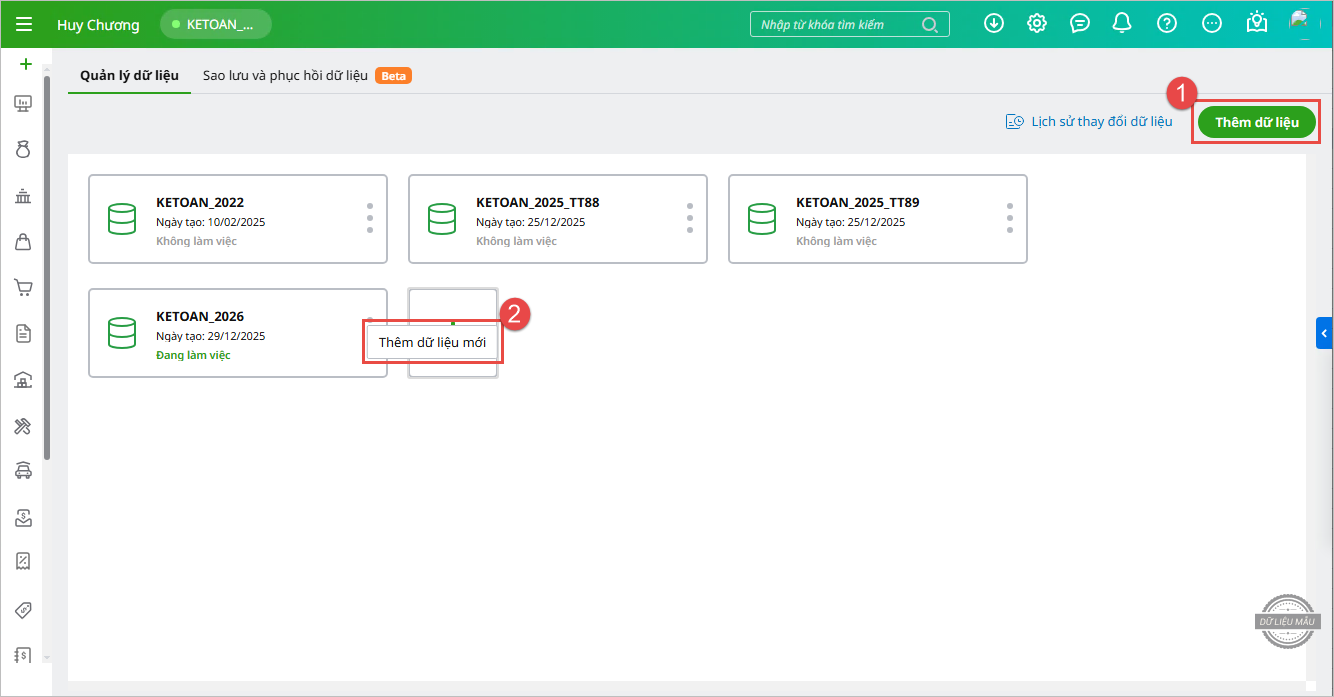This screenshot has width=1334, height=697.
Task: Open the KETOAN database selector in header
Action: tap(216, 25)
